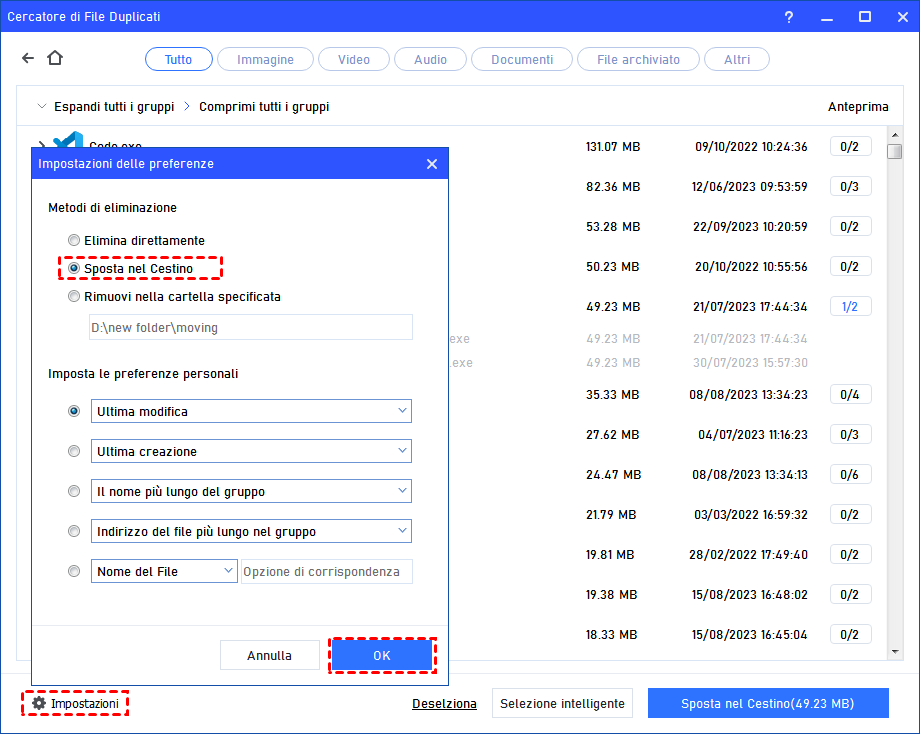Click the back arrow navigation icon
This screenshot has width=920, height=734.
coord(27,58)
